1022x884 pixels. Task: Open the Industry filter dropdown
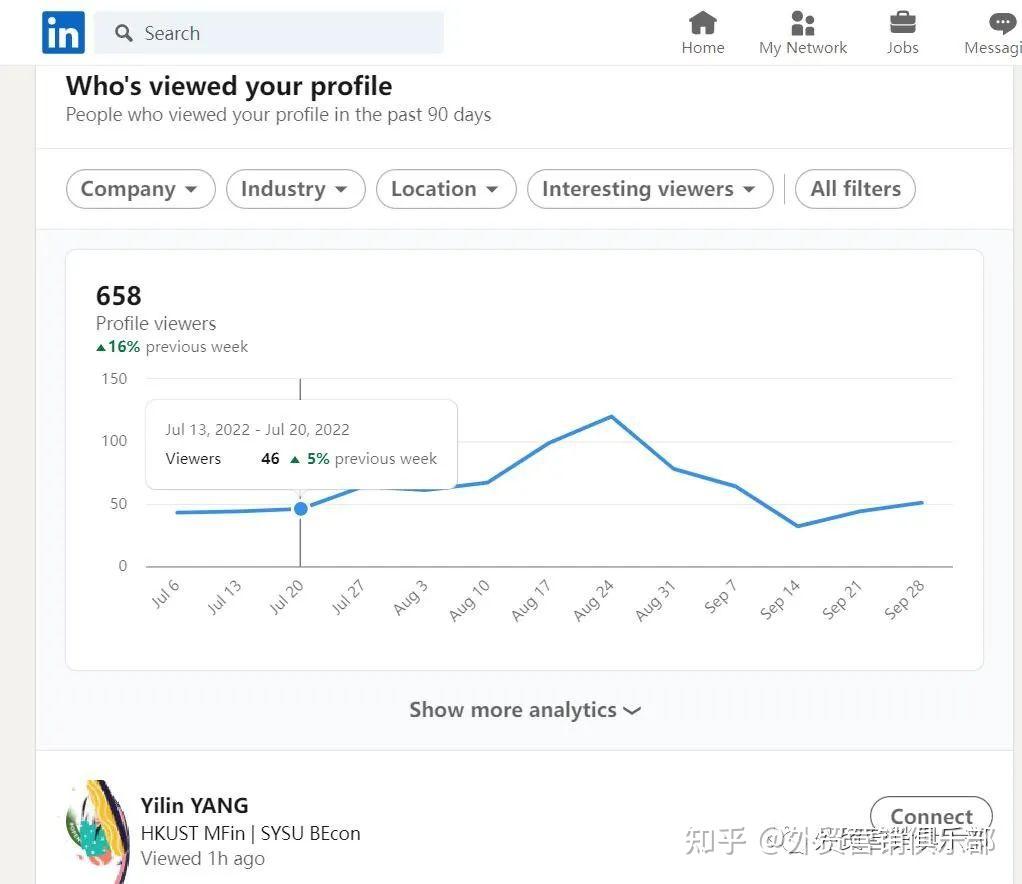pos(295,188)
